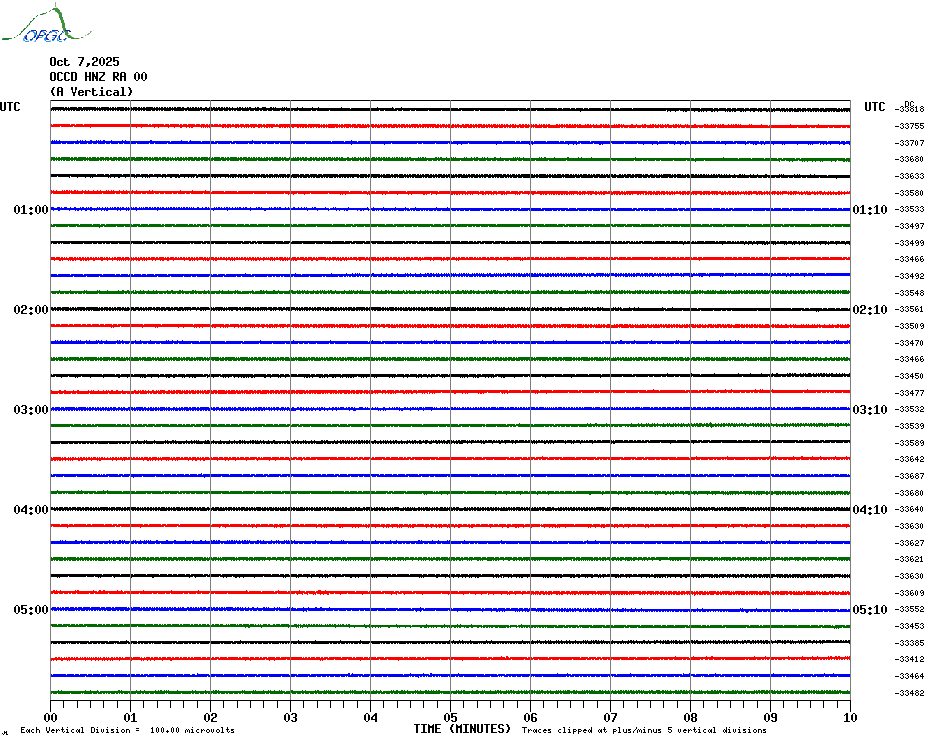The height and width of the screenshot is (744, 930).
Task: Click the Traces clipped footer note
Action: pos(644,731)
